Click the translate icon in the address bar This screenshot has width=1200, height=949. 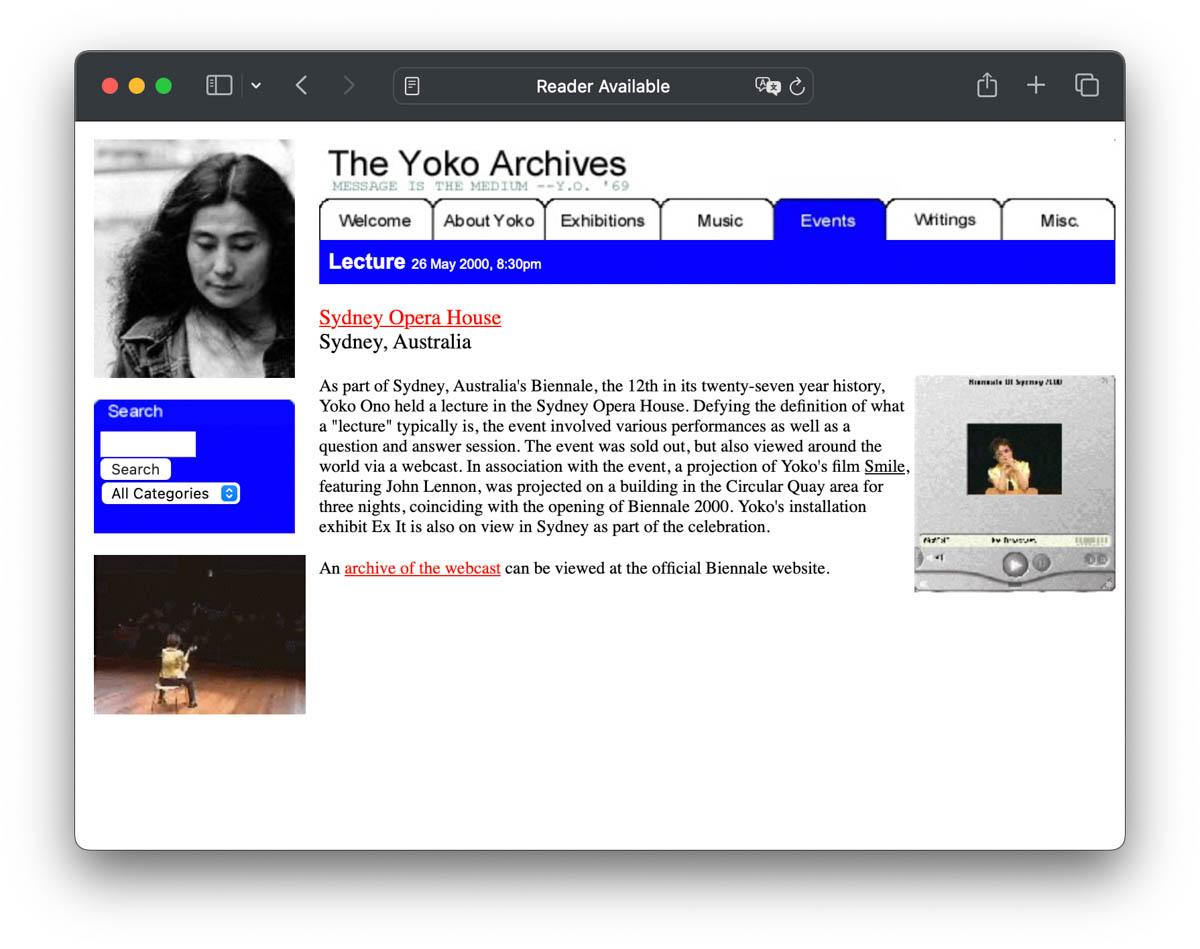point(768,86)
